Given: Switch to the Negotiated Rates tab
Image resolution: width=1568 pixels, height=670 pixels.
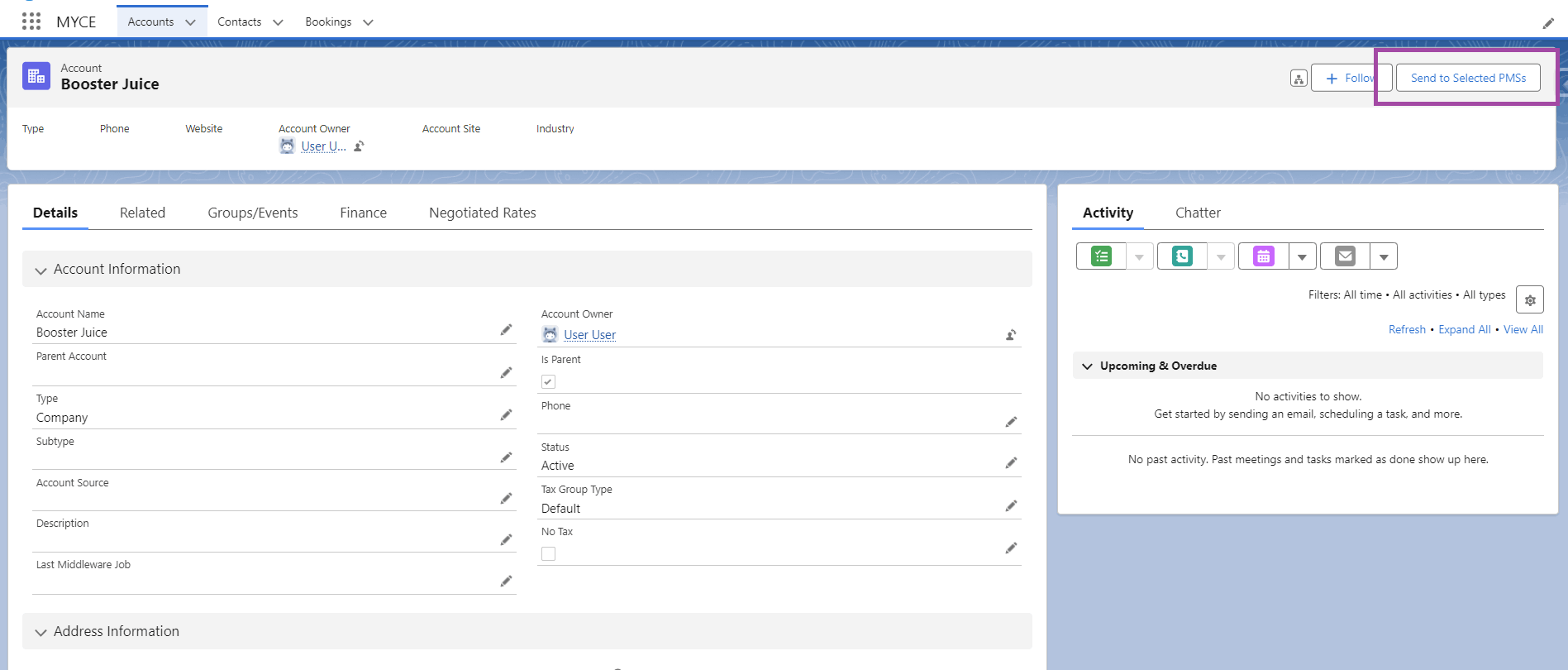Looking at the screenshot, I should click(483, 213).
